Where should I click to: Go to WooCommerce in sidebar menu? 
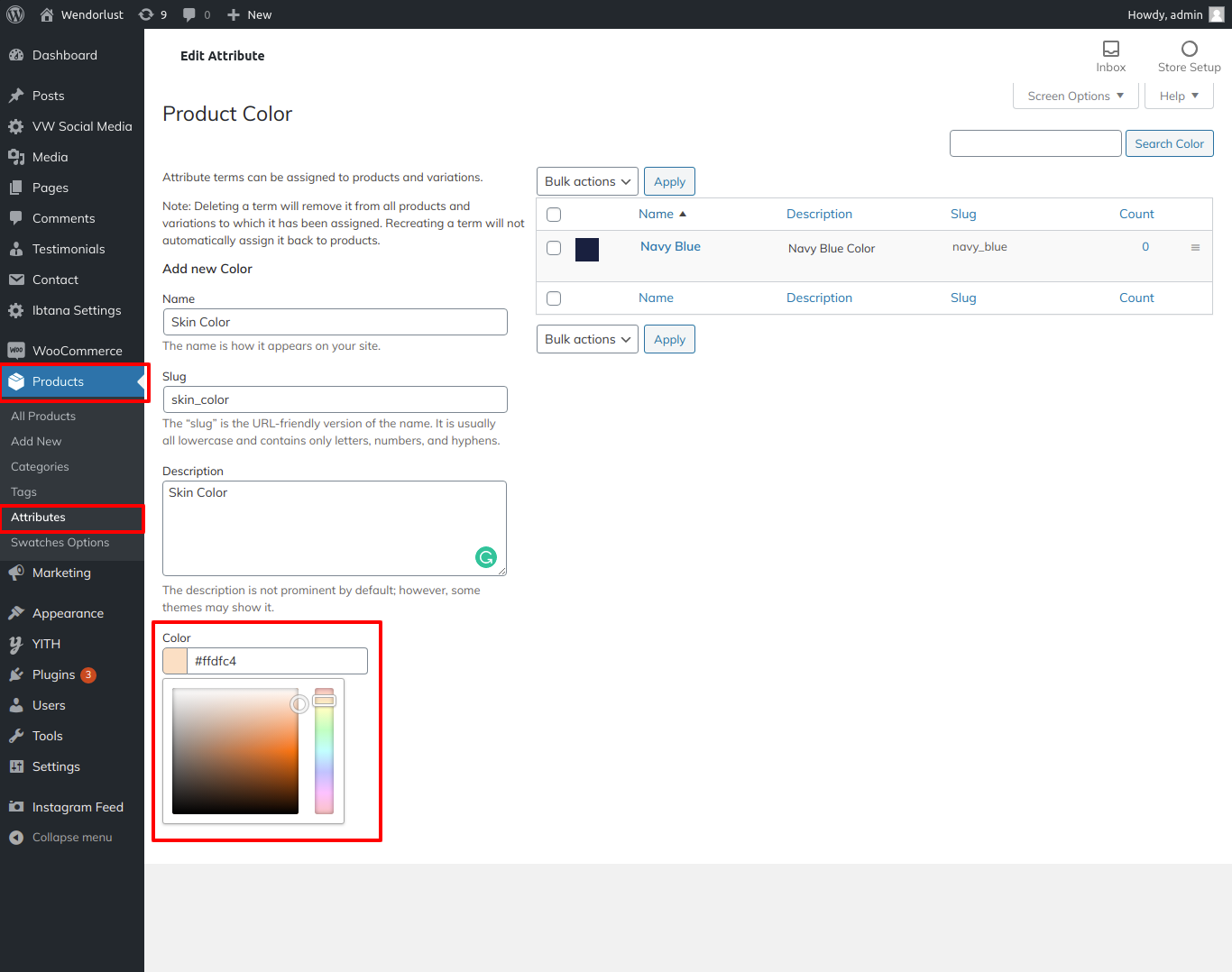point(77,351)
